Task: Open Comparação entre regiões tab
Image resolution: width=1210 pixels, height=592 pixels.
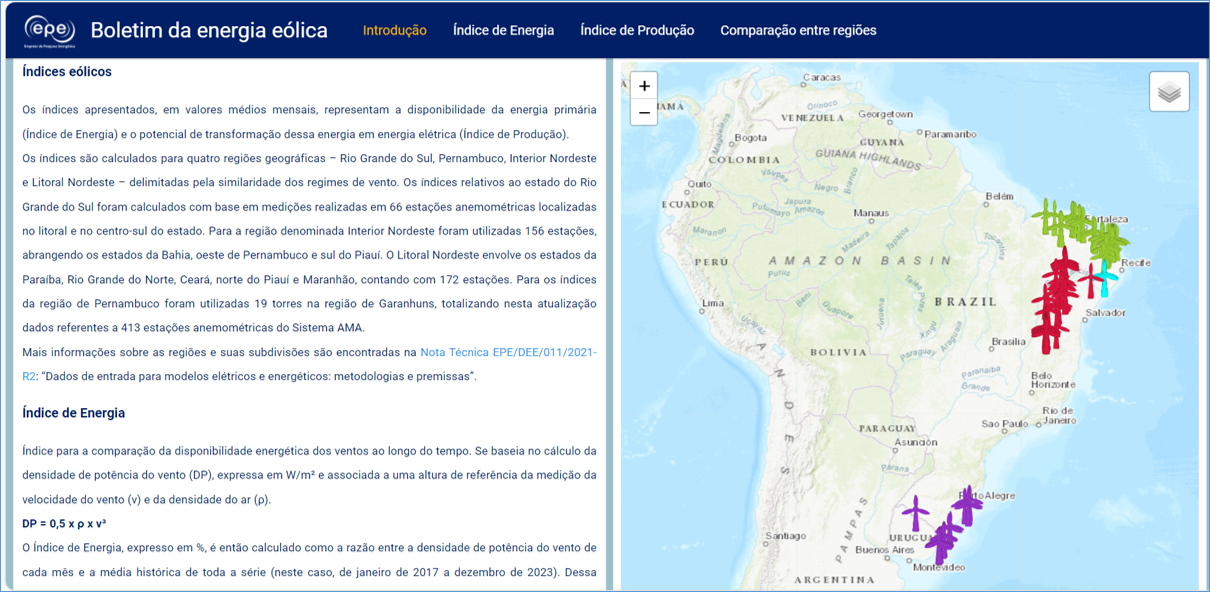Action: click(x=798, y=30)
